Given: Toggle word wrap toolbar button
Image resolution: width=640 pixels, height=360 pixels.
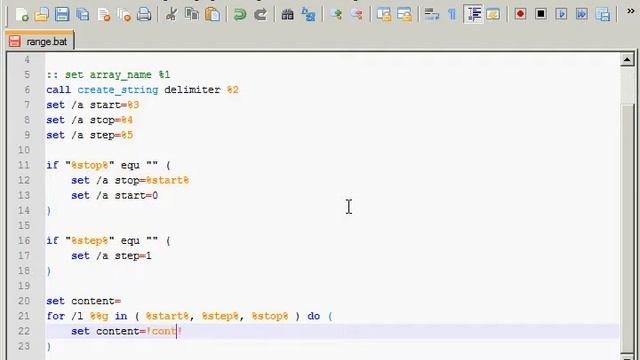Looking at the screenshot, I should 431,15.
